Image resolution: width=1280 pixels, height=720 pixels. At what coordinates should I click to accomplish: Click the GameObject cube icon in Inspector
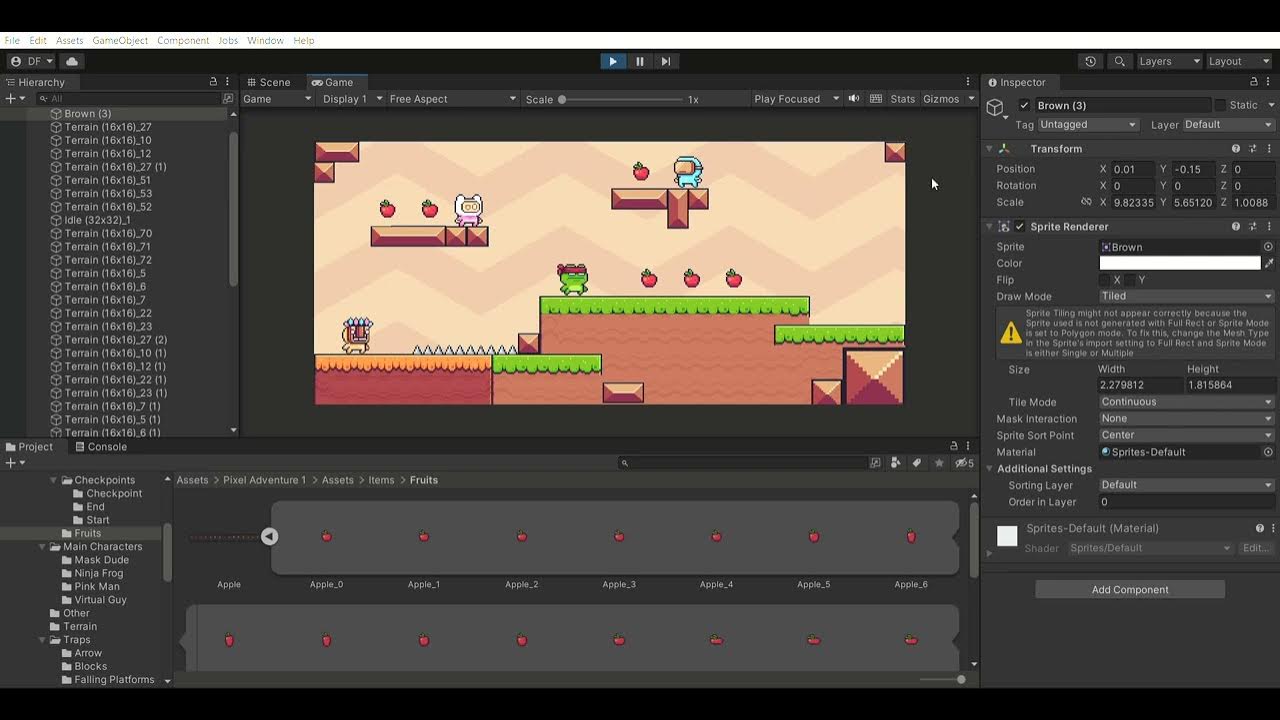[995, 107]
